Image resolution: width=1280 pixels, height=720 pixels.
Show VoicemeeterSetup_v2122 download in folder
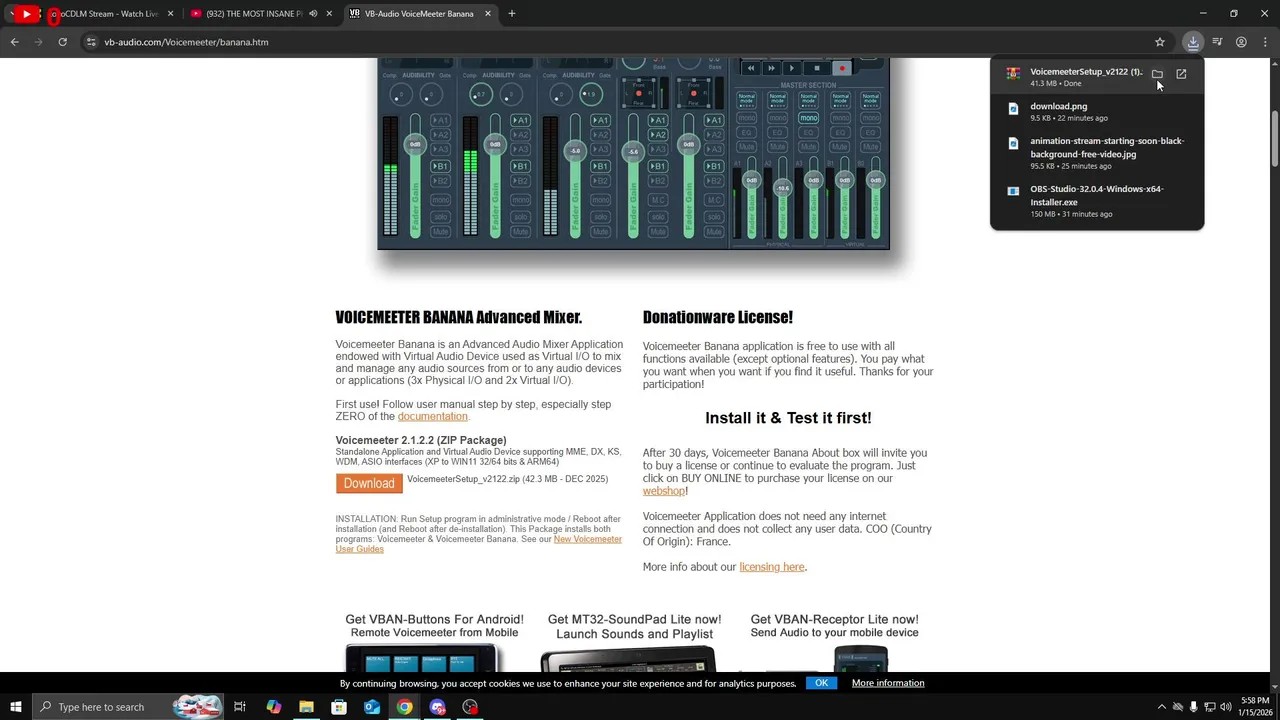pyautogui.click(x=1157, y=74)
